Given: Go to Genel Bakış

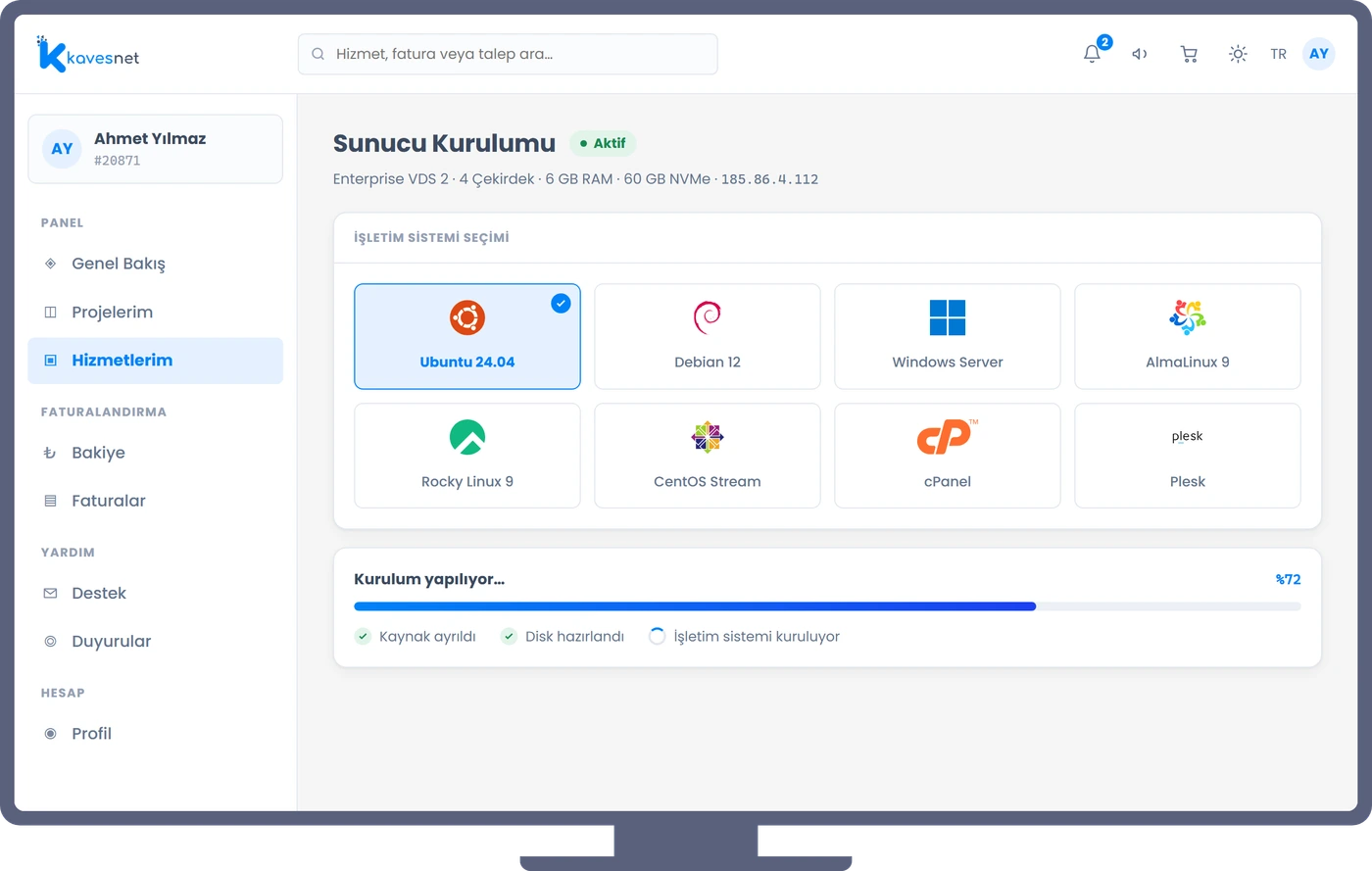Looking at the screenshot, I should click(x=155, y=264).
